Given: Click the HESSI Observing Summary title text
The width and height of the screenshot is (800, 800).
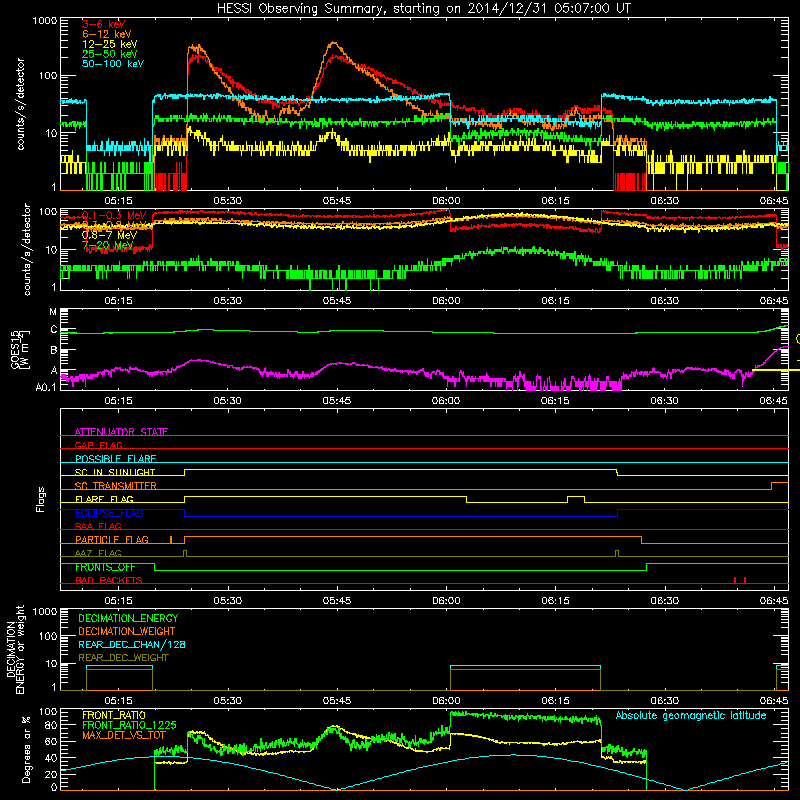Looking at the screenshot, I should click(423, 9).
